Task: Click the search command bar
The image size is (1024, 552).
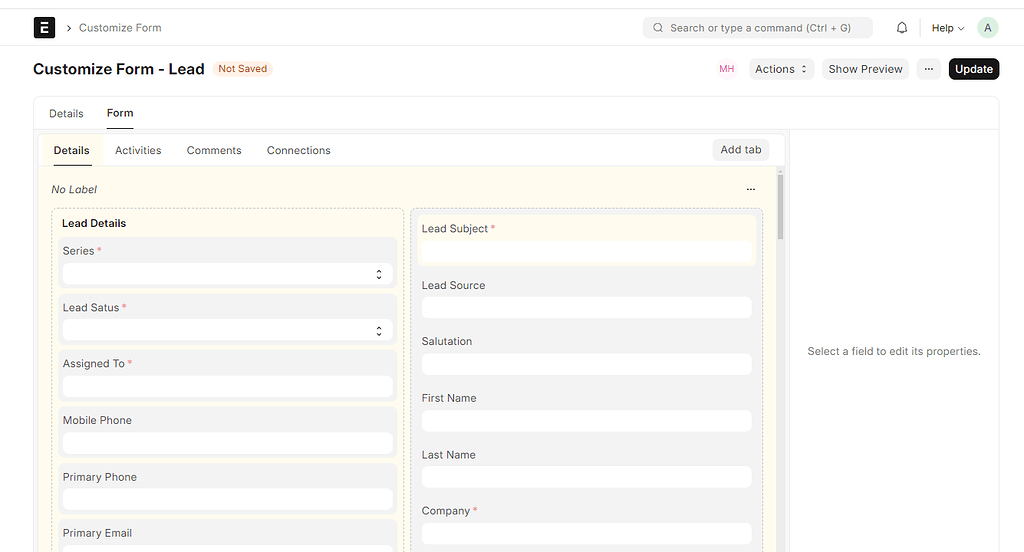Action: coord(758,27)
